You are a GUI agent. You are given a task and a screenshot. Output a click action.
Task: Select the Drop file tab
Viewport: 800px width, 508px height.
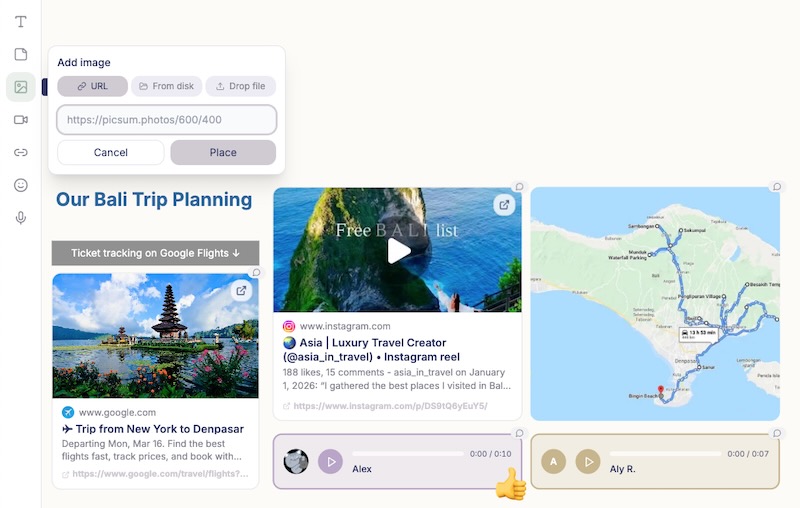[240, 87]
